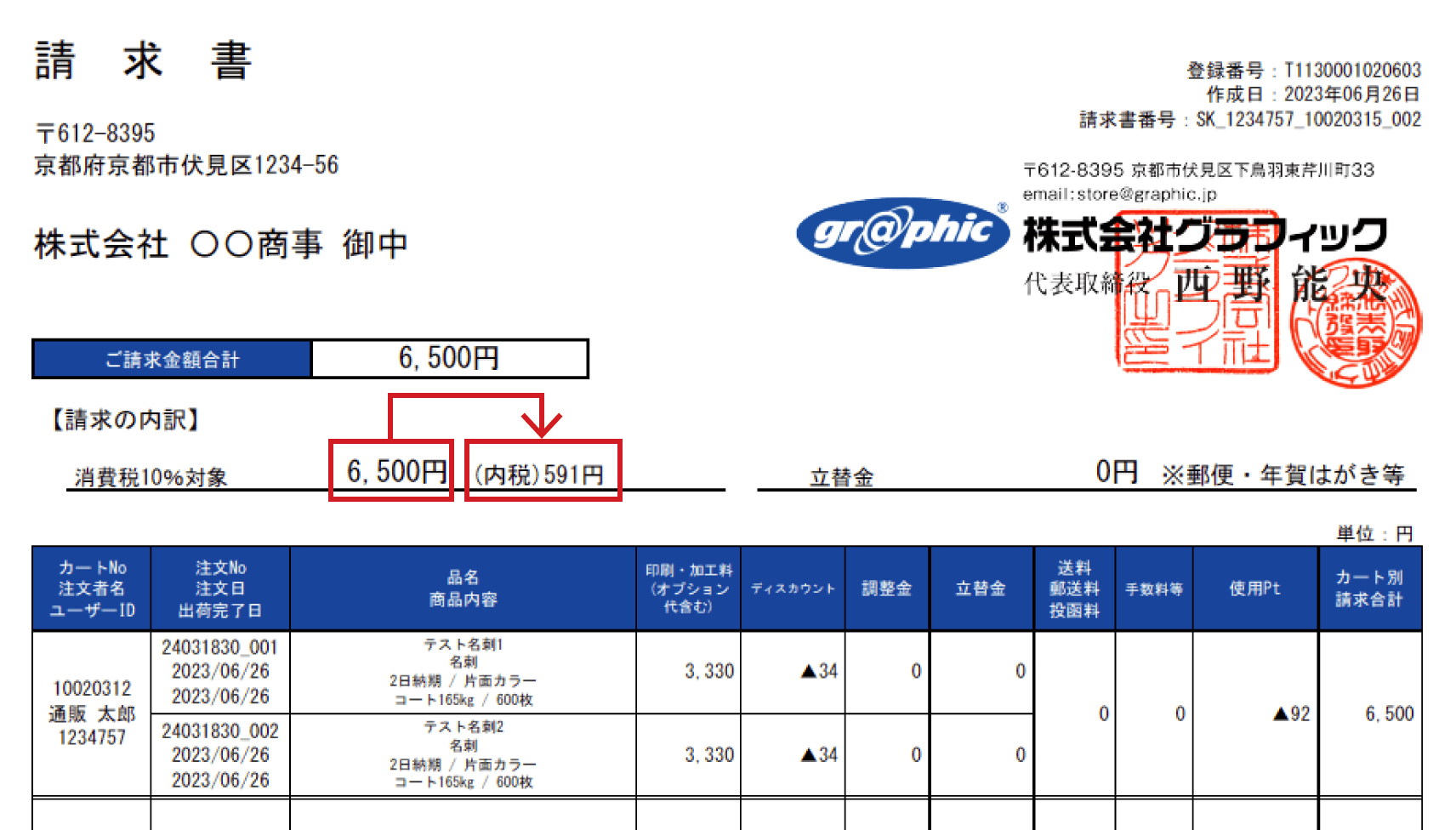Click the blue gr@phic logo
The width and height of the screenshot is (1456, 830).
902,233
